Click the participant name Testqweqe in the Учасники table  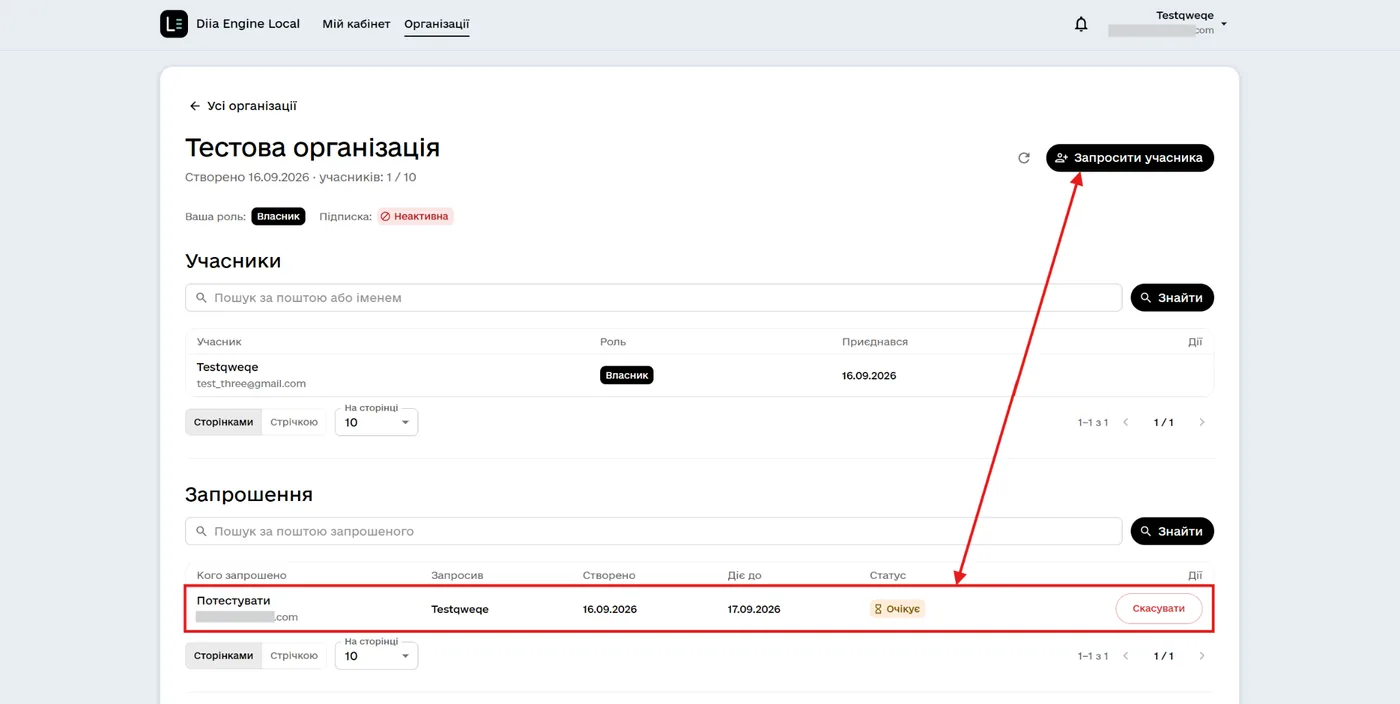227,367
